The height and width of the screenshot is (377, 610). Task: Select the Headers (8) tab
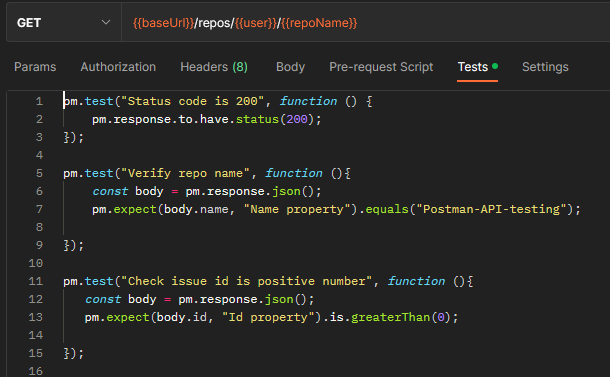(214, 67)
